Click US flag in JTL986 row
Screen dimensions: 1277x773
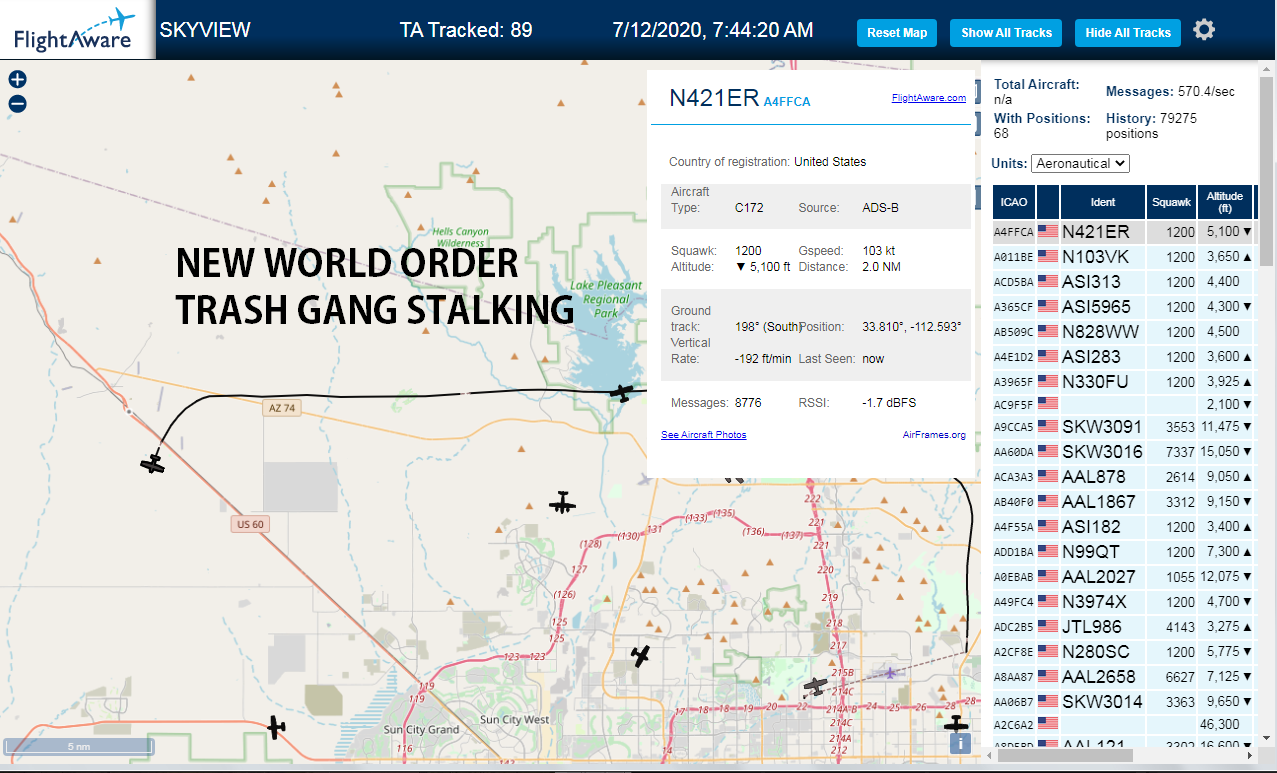[x=1048, y=627]
